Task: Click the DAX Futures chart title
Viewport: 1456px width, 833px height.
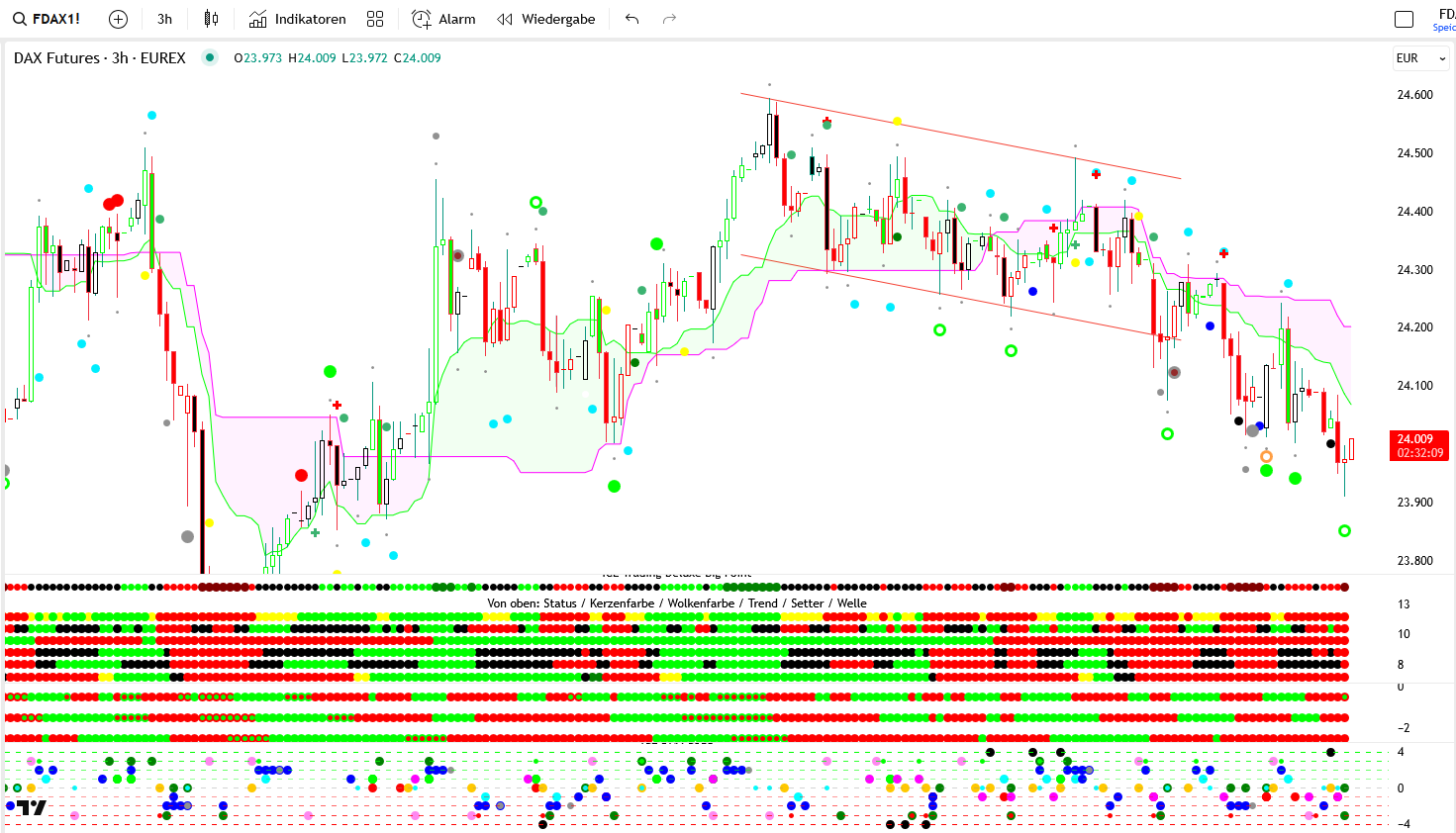Action: pyautogui.click(x=99, y=58)
